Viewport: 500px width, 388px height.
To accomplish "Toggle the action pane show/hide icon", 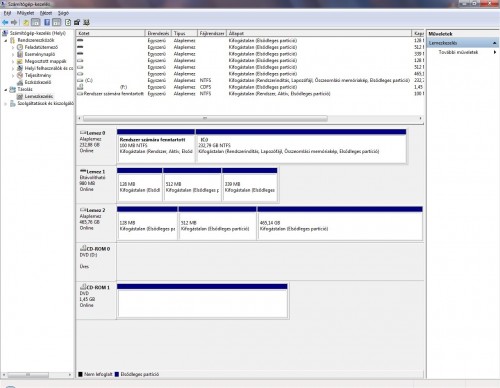I will point(57,22).
